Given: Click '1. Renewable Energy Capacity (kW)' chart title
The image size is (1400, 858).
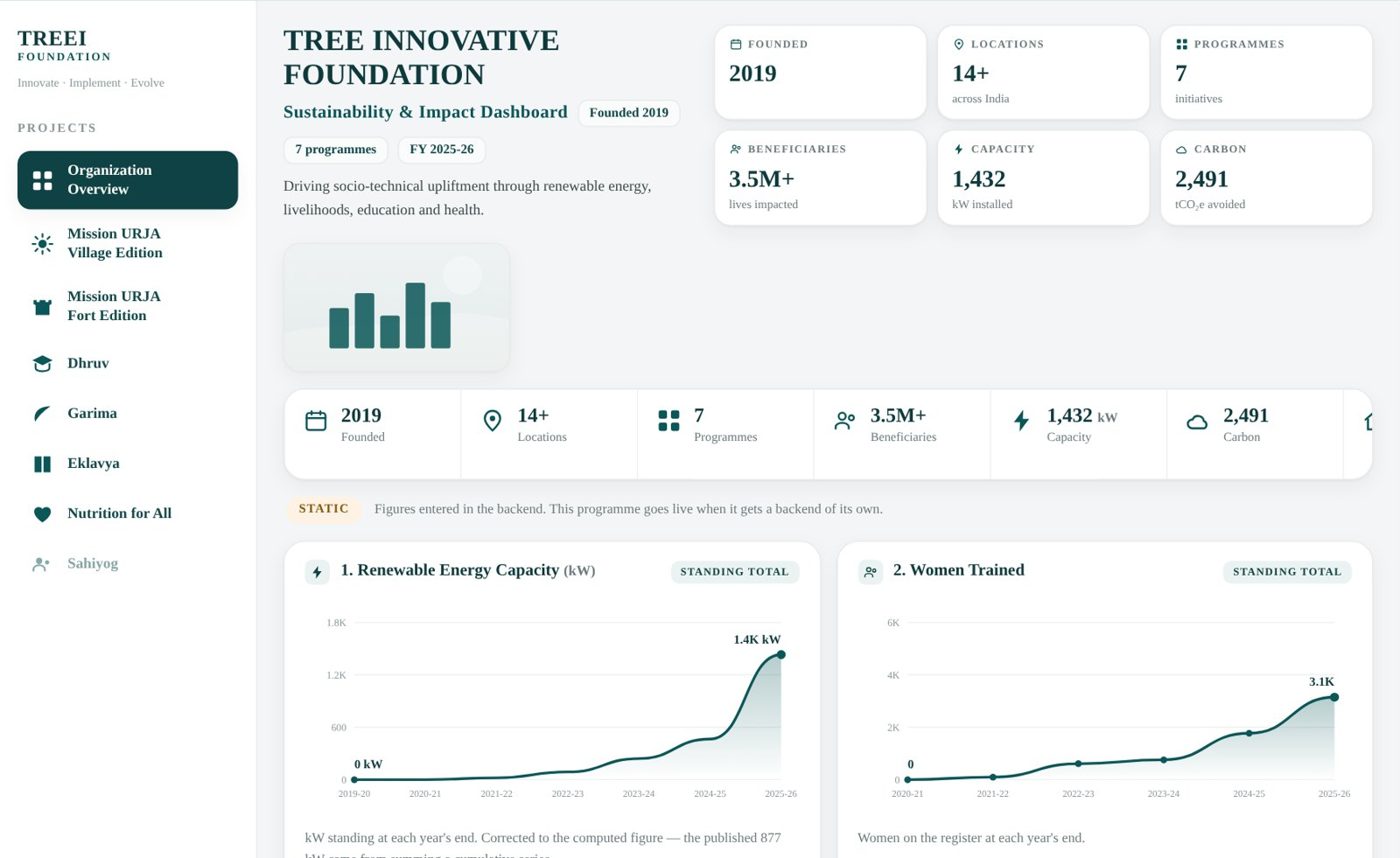Looking at the screenshot, I should [468, 570].
